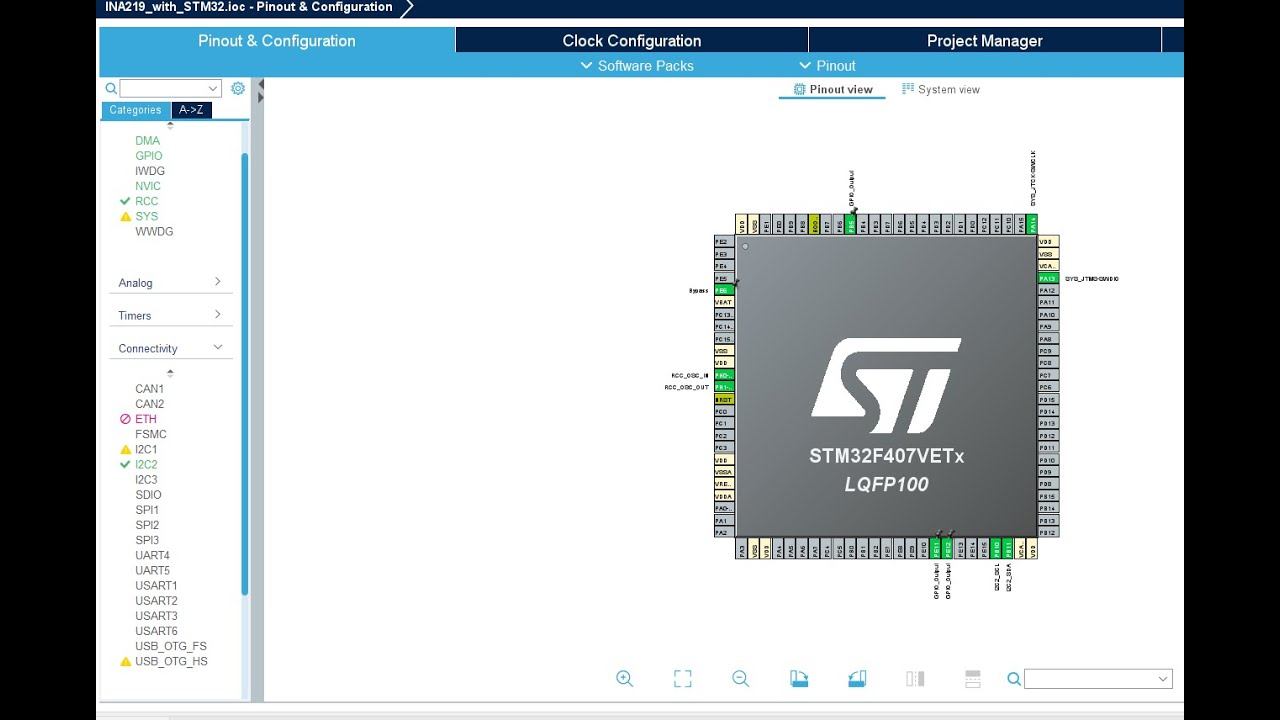Select SPI3 peripheral

pyautogui.click(x=147, y=540)
